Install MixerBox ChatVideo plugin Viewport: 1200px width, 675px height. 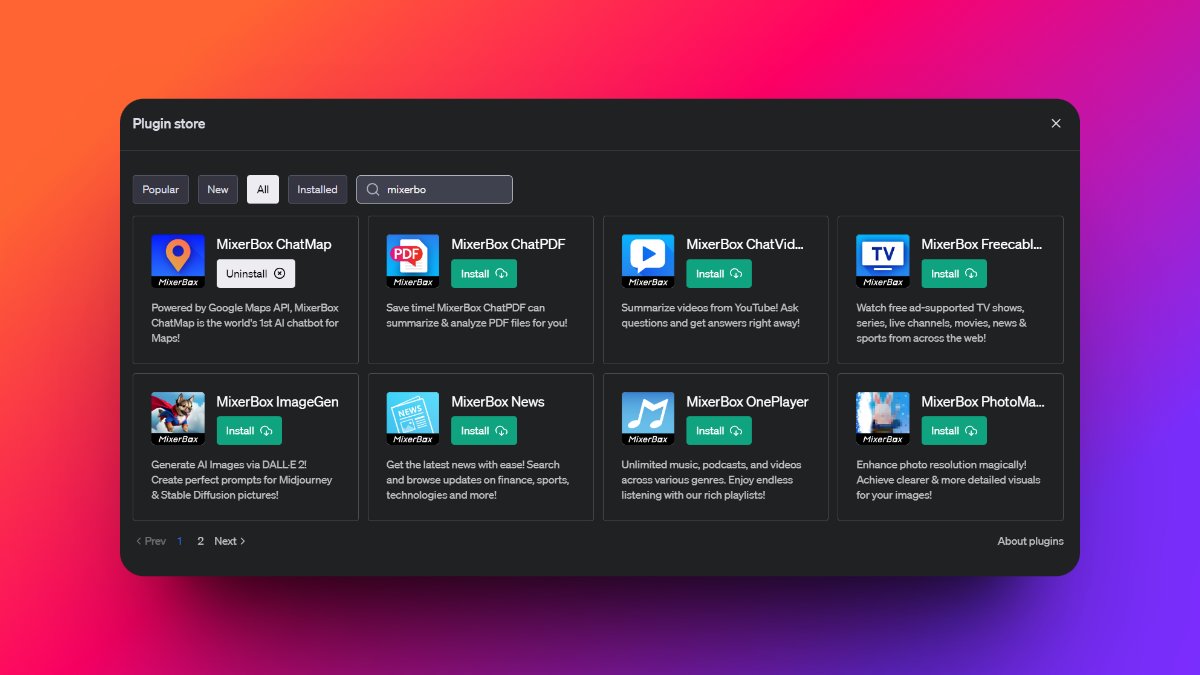pos(719,274)
